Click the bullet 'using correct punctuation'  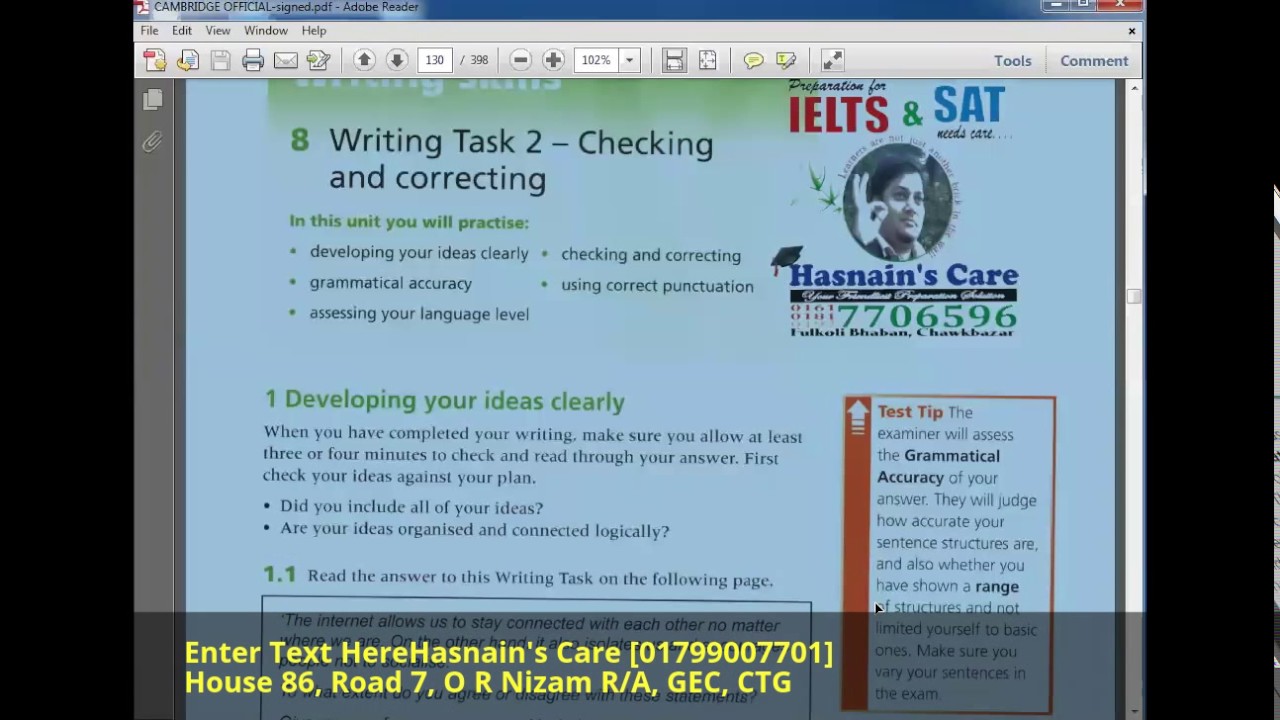pyautogui.click(x=657, y=286)
